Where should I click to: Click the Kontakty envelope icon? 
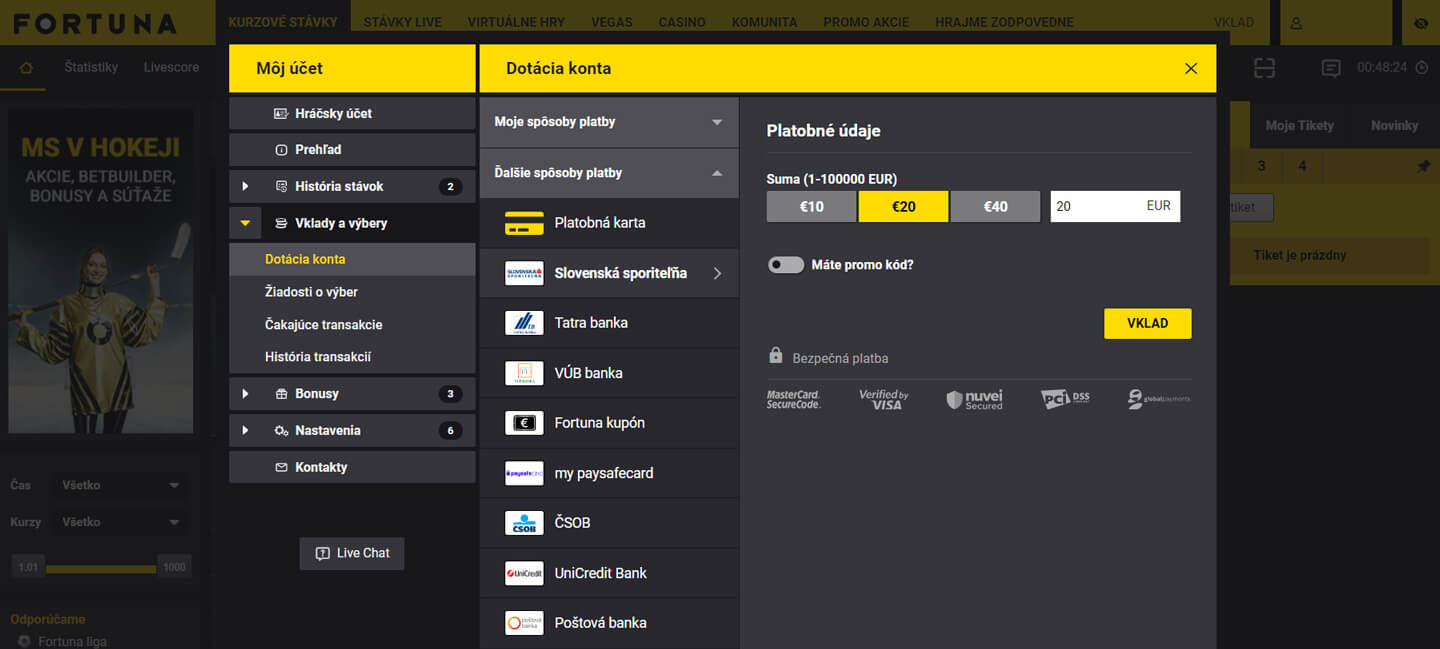click(281, 468)
